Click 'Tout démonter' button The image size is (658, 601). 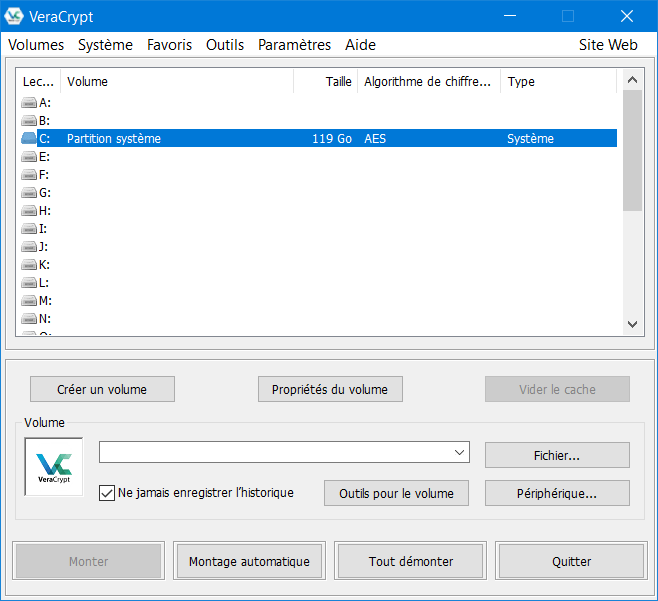coord(410,561)
